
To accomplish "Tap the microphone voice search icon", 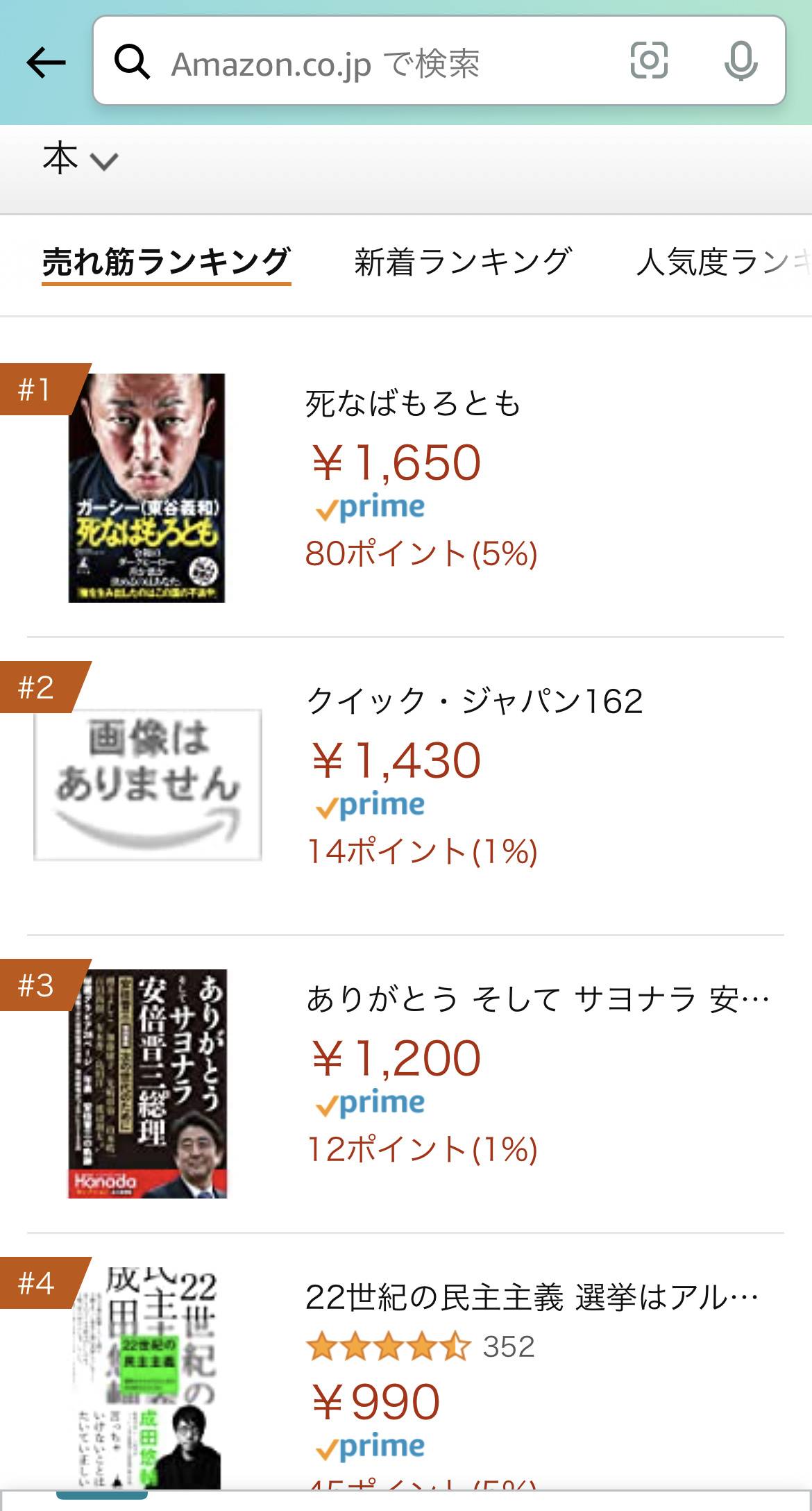I will [x=741, y=61].
